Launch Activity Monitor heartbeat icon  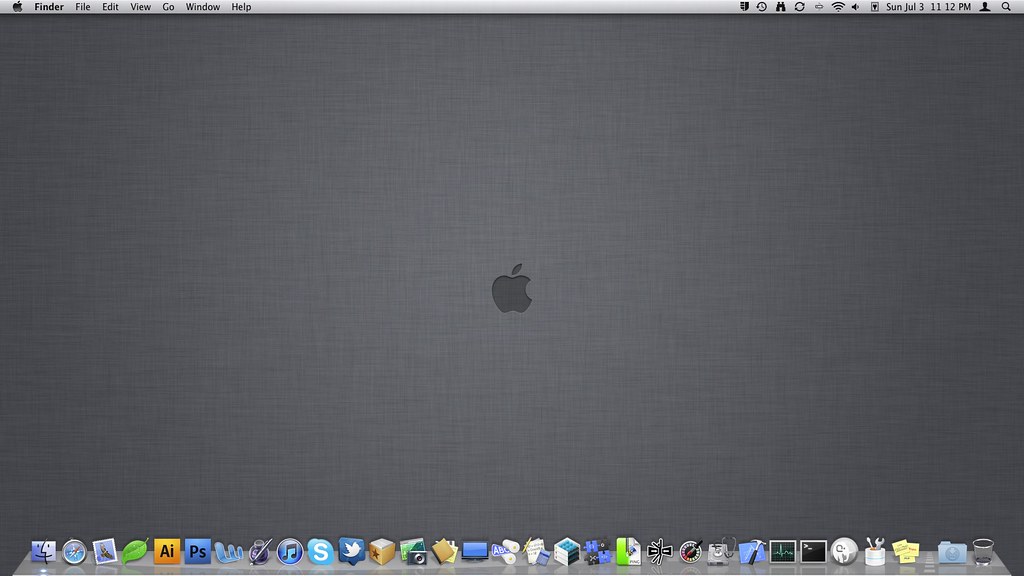(x=782, y=552)
